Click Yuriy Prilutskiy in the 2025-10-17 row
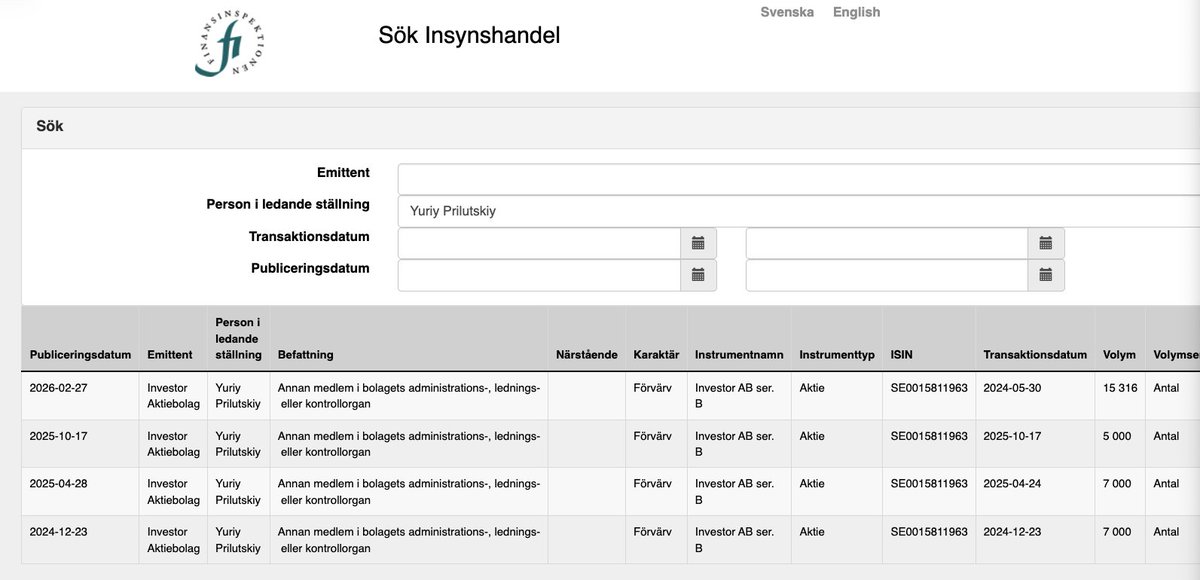The width and height of the screenshot is (1200, 580). click(237, 444)
